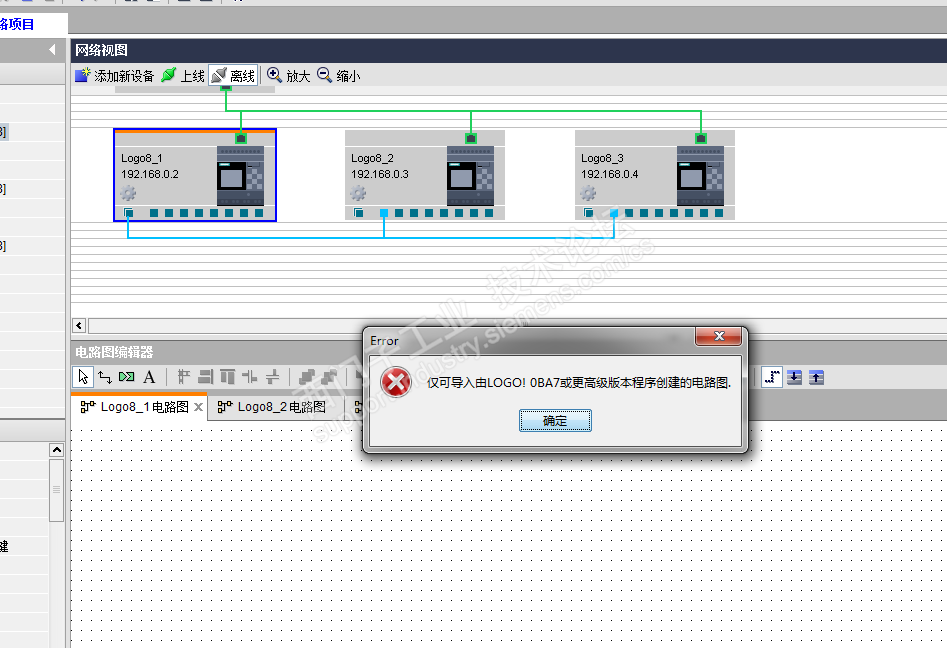Click the highlighted cyan connector on Logo8_3
Viewport: 947px width, 648px height.
coord(614,213)
